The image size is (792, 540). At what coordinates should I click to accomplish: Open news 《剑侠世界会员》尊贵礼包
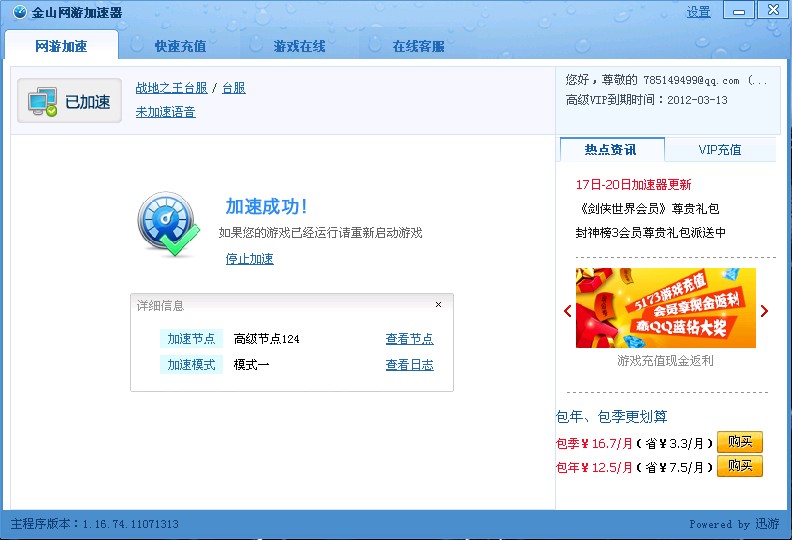[648, 208]
